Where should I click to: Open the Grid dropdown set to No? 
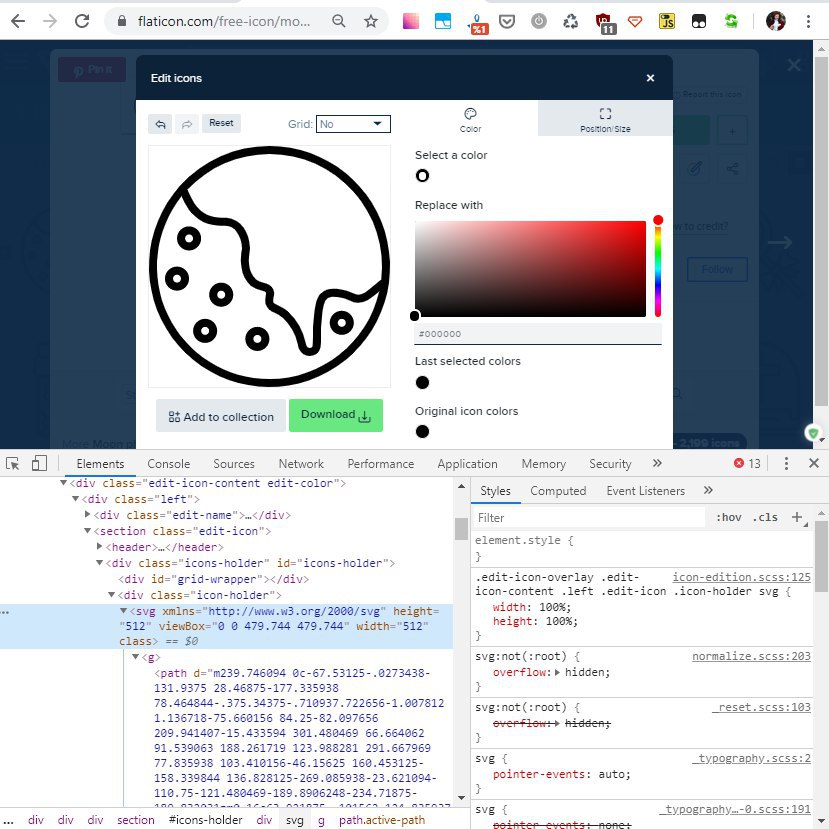click(x=353, y=124)
